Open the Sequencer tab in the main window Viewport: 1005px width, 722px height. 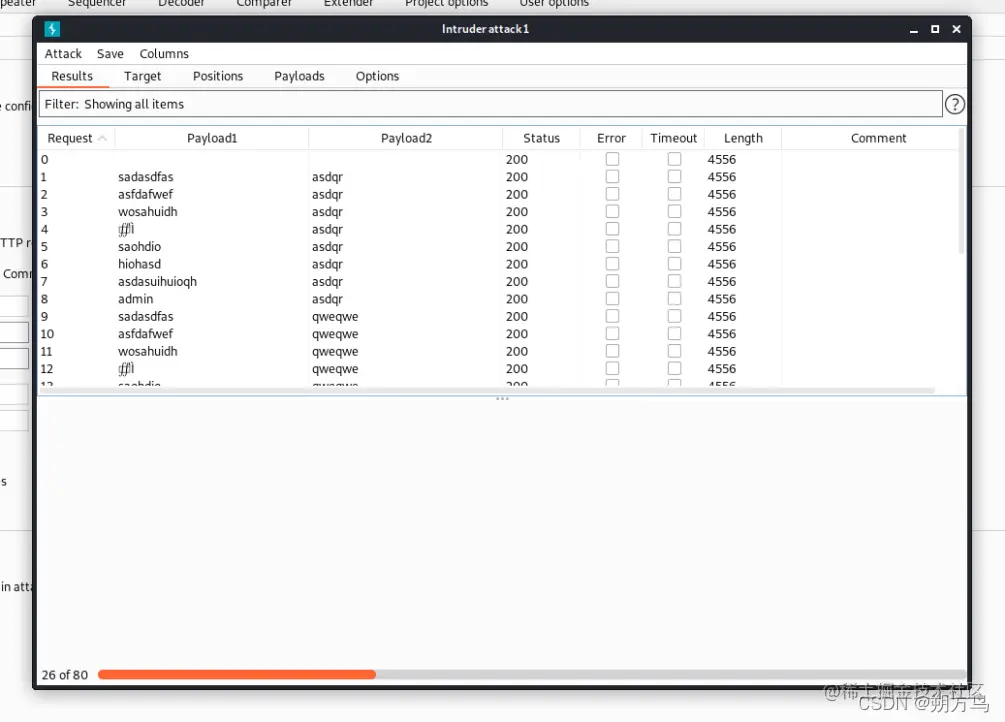(x=97, y=4)
